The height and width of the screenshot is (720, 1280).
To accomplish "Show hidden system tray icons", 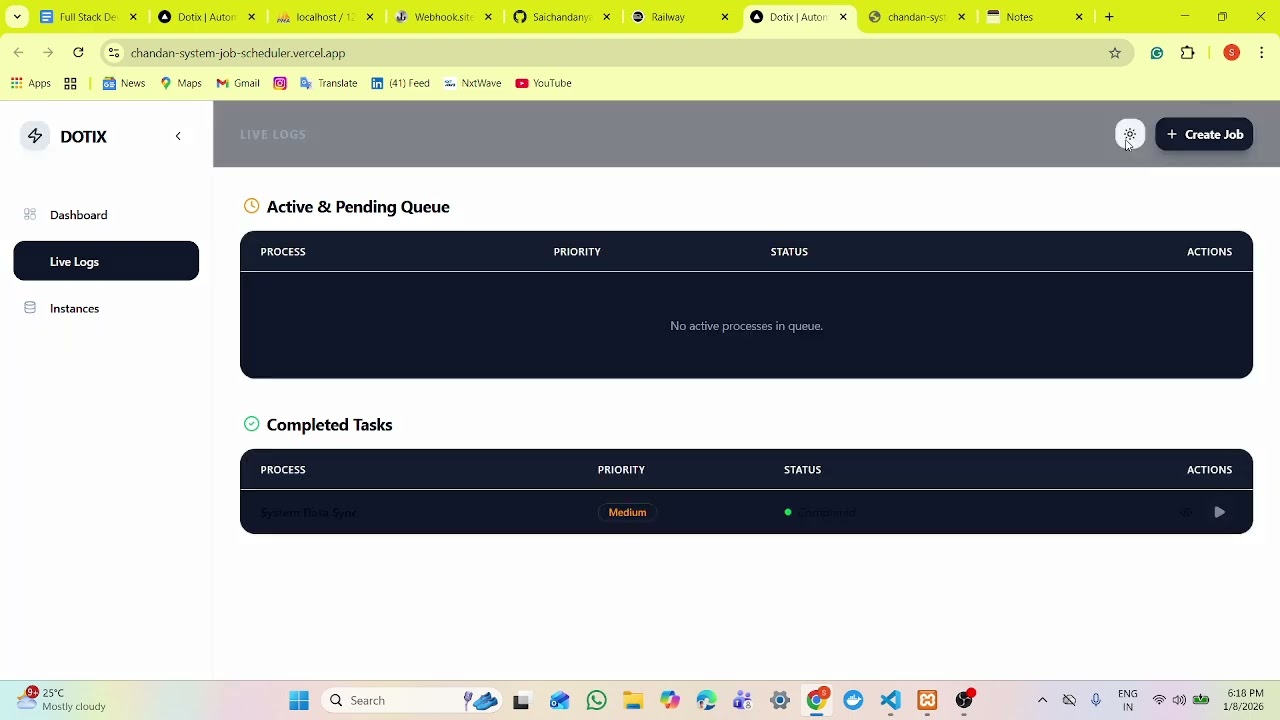I will (1042, 700).
